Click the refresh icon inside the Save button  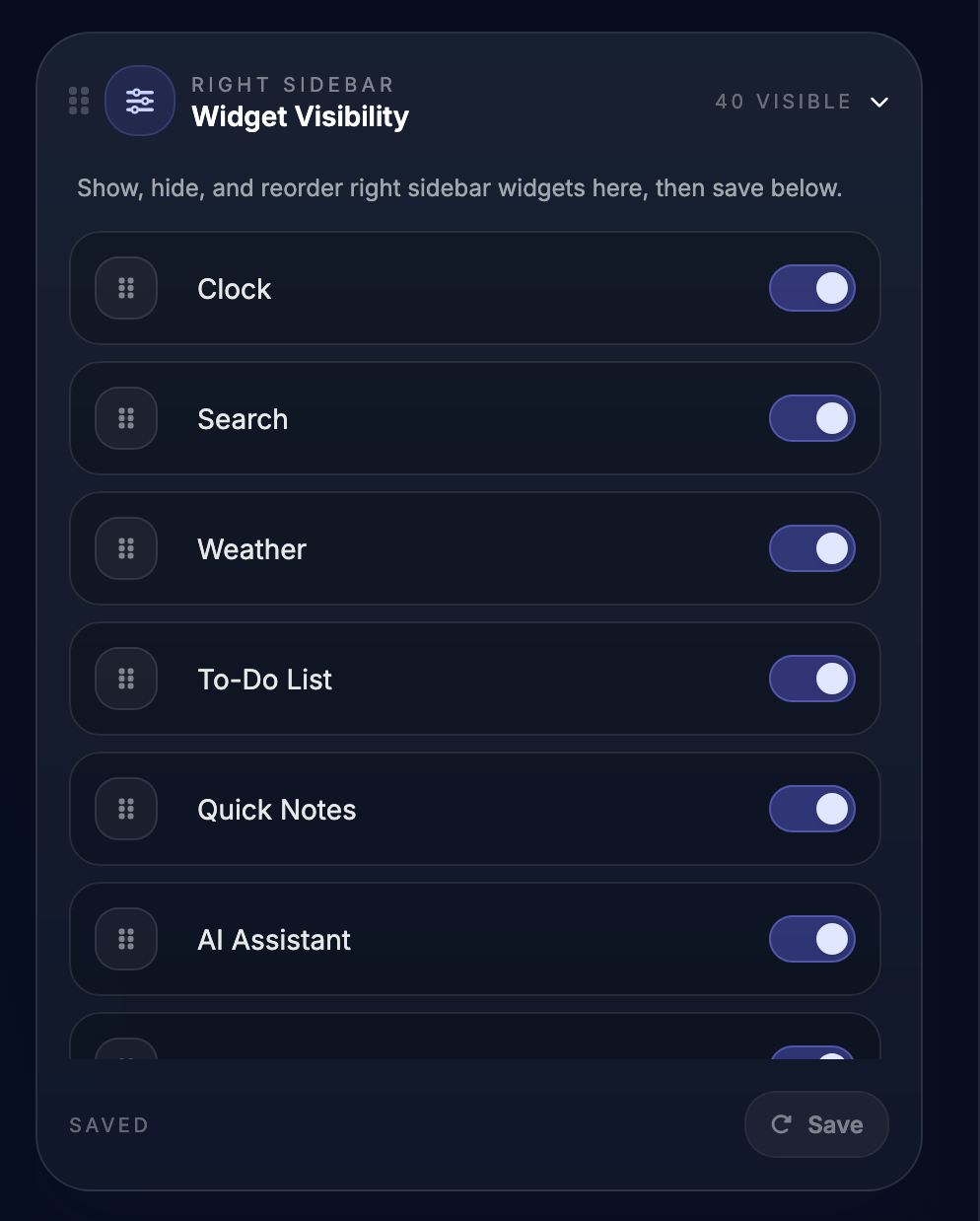(781, 1124)
